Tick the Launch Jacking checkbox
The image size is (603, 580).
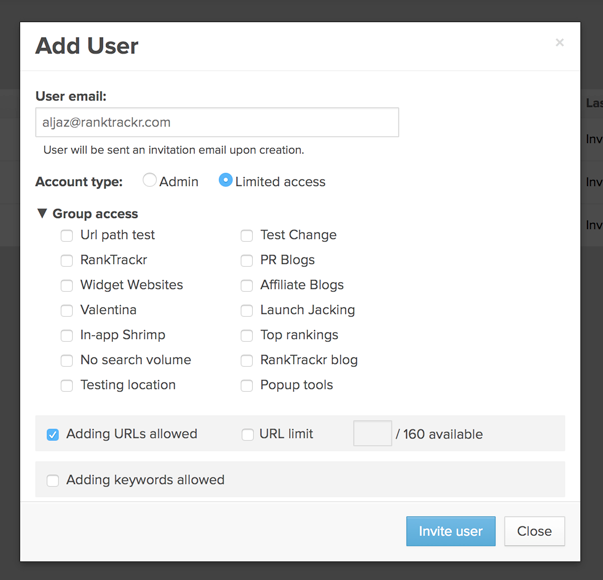click(x=247, y=310)
